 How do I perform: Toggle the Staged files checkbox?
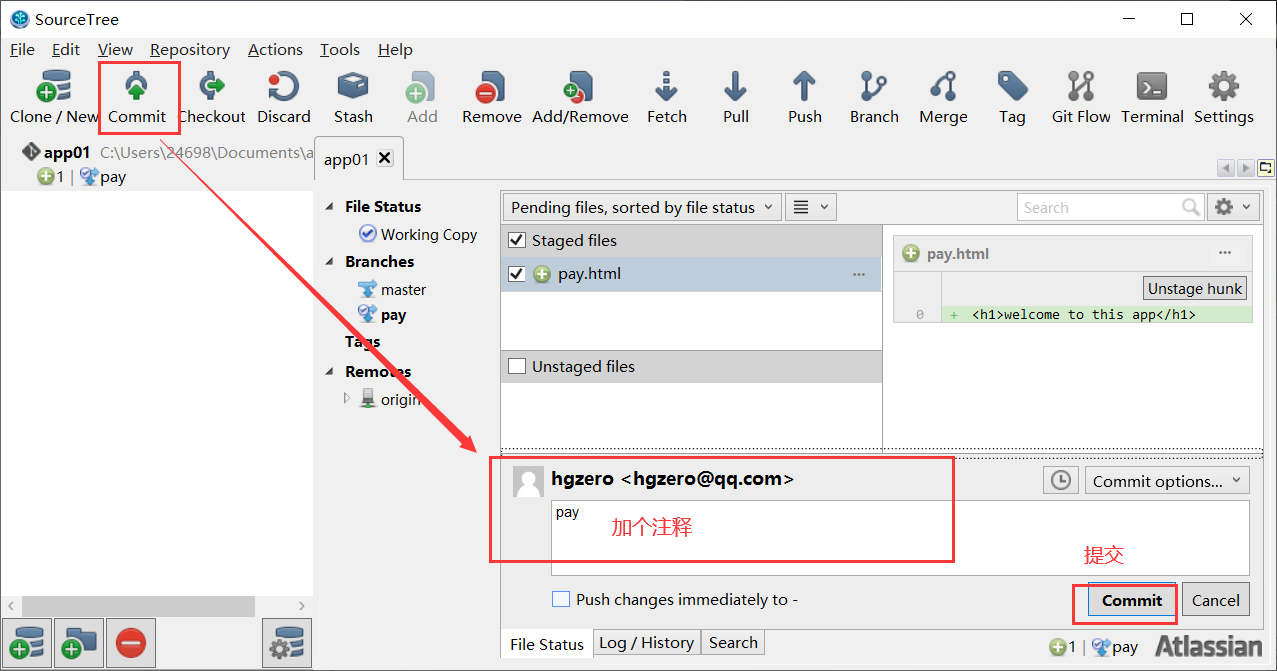517,240
